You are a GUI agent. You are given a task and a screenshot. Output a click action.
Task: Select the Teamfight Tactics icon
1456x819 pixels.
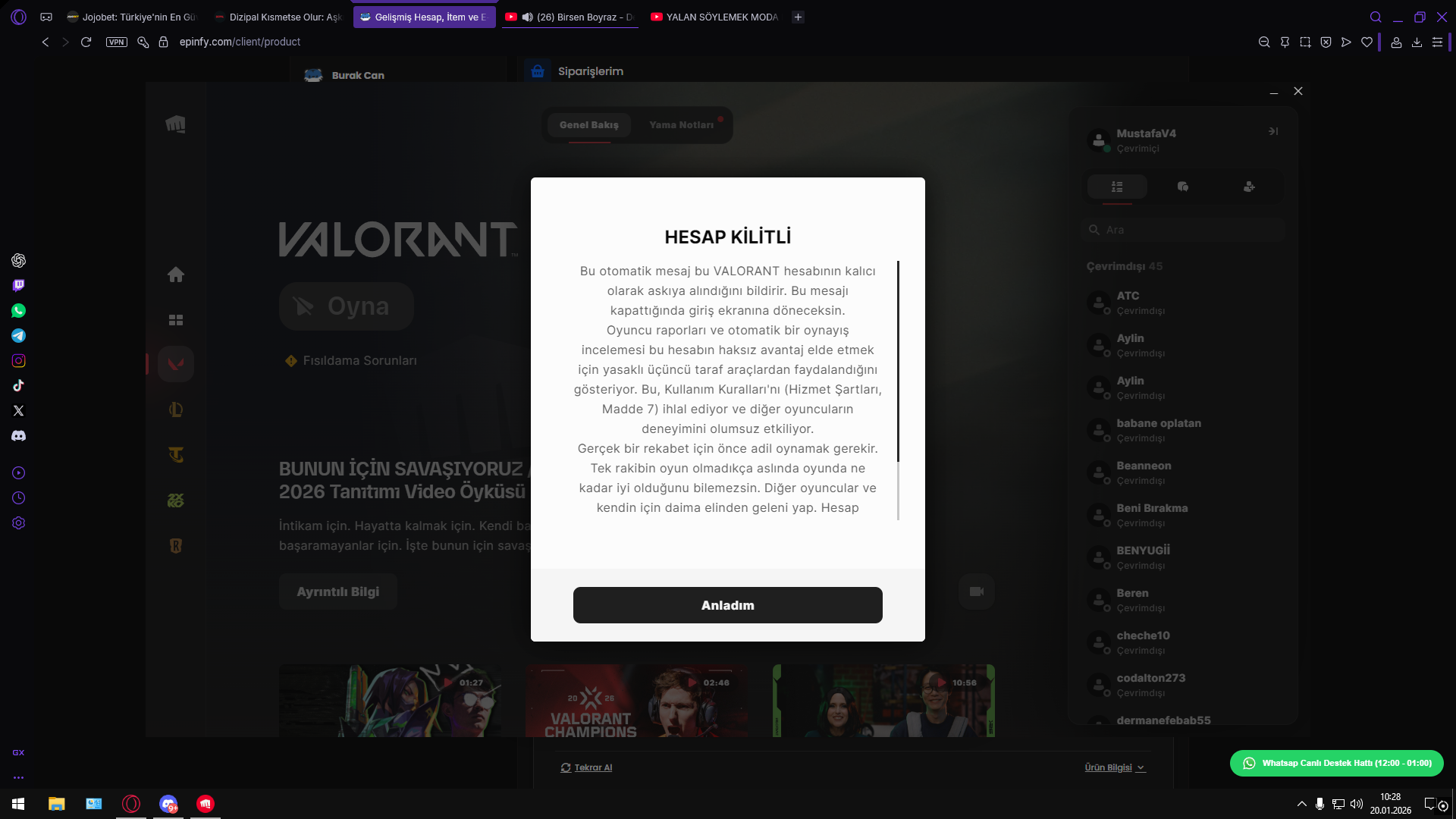click(x=175, y=455)
